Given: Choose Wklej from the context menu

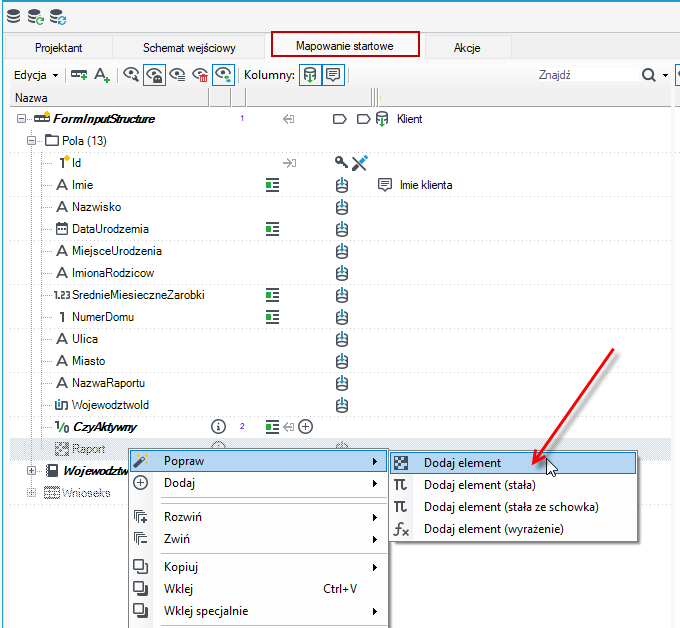Looking at the screenshot, I should click(x=258, y=589).
